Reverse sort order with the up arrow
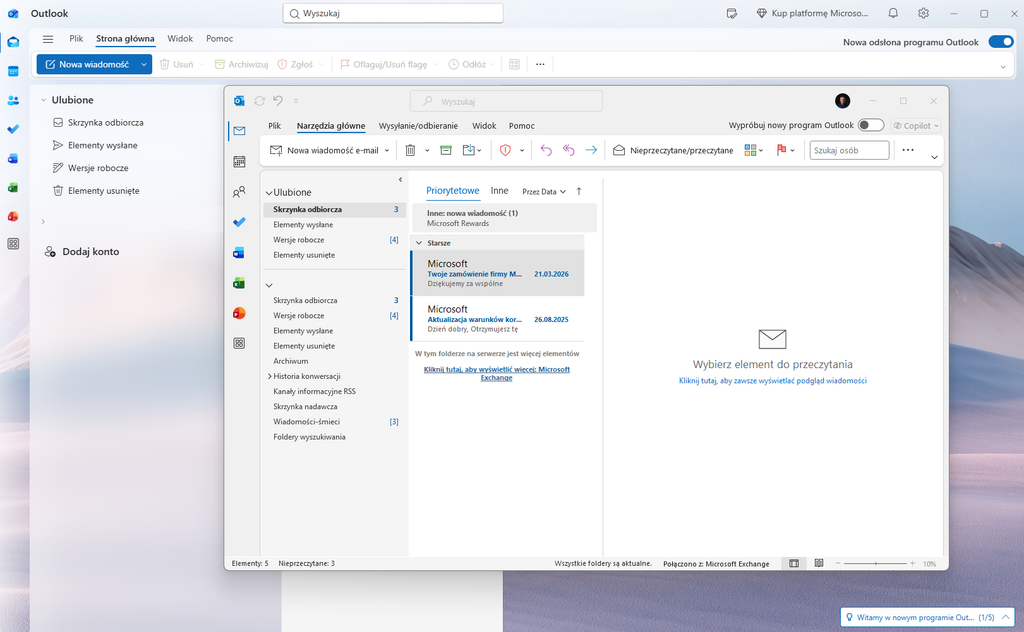Screen dimensions: 1024x632 click(x=579, y=191)
